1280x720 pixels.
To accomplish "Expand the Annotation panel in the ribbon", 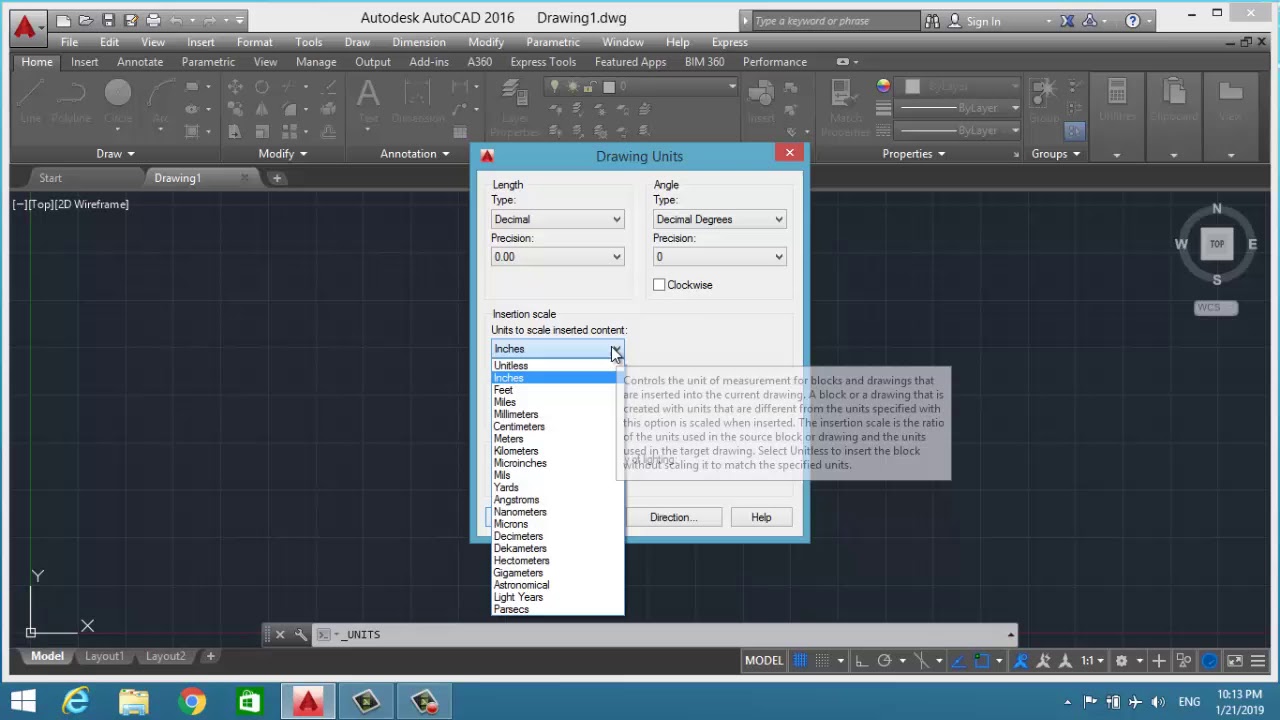I will [415, 154].
